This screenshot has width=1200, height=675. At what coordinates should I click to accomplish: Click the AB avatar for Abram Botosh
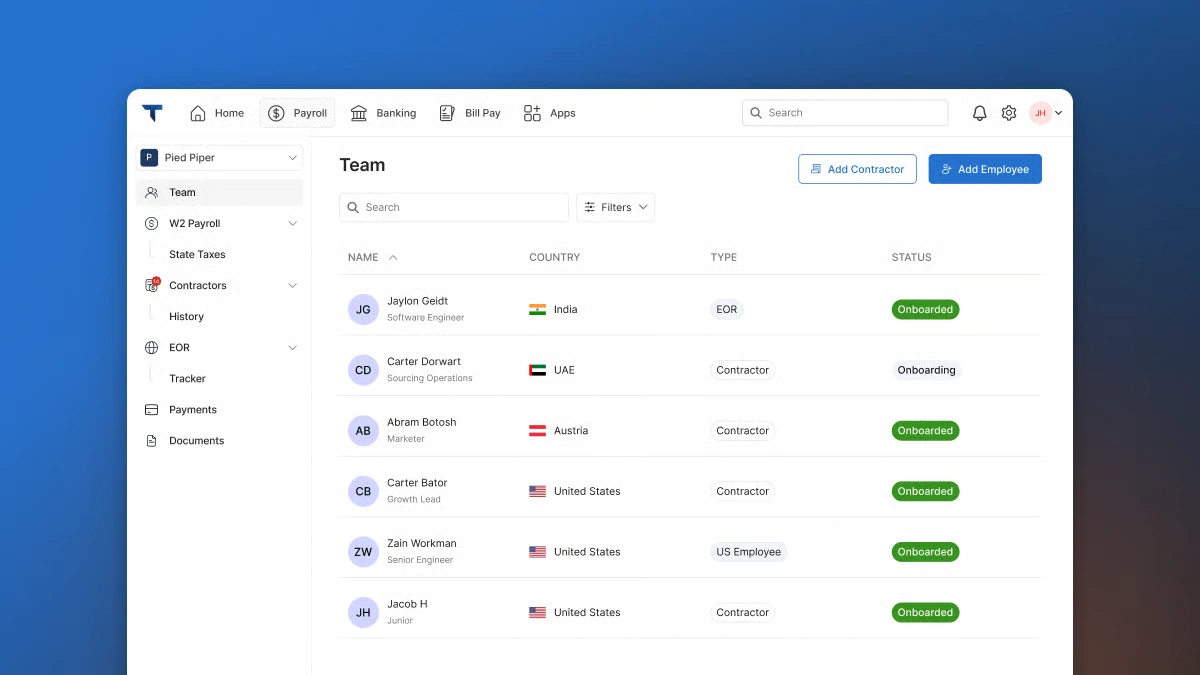(363, 430)
